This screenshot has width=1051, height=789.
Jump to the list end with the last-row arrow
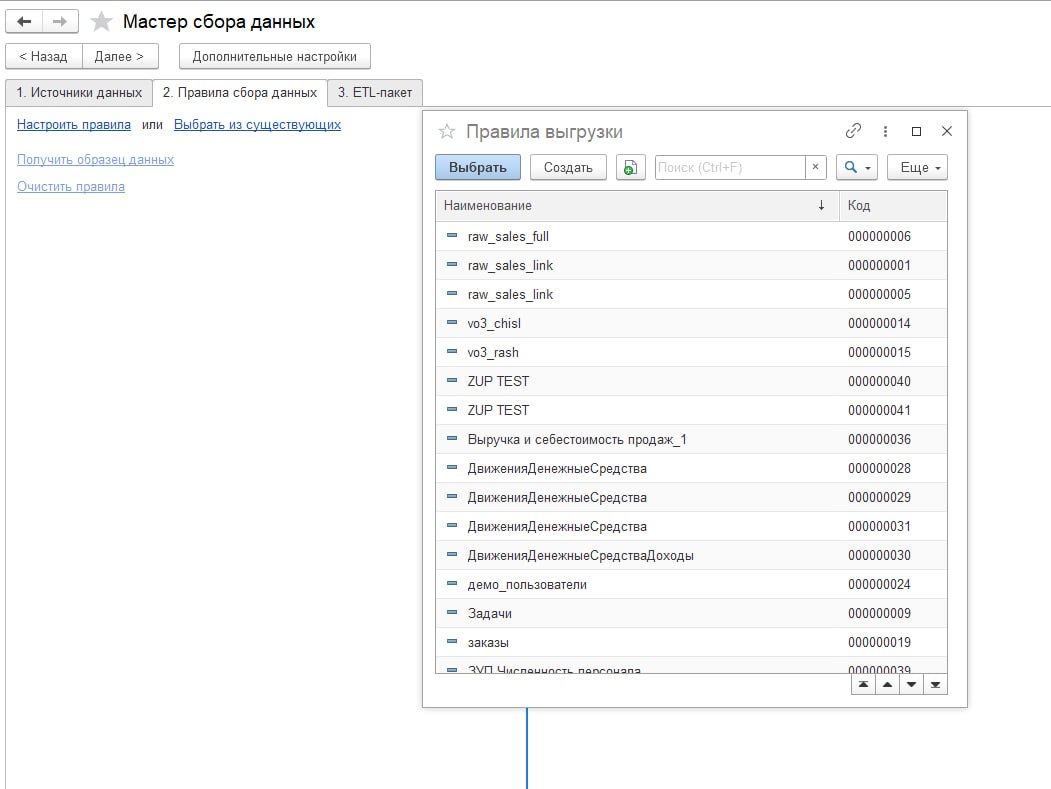(935, 685)
